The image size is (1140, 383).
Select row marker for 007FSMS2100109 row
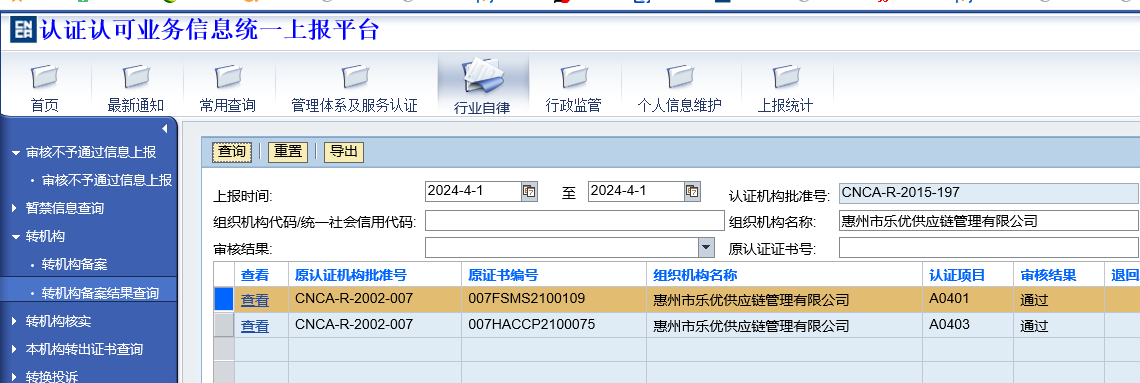pos(224,299)
